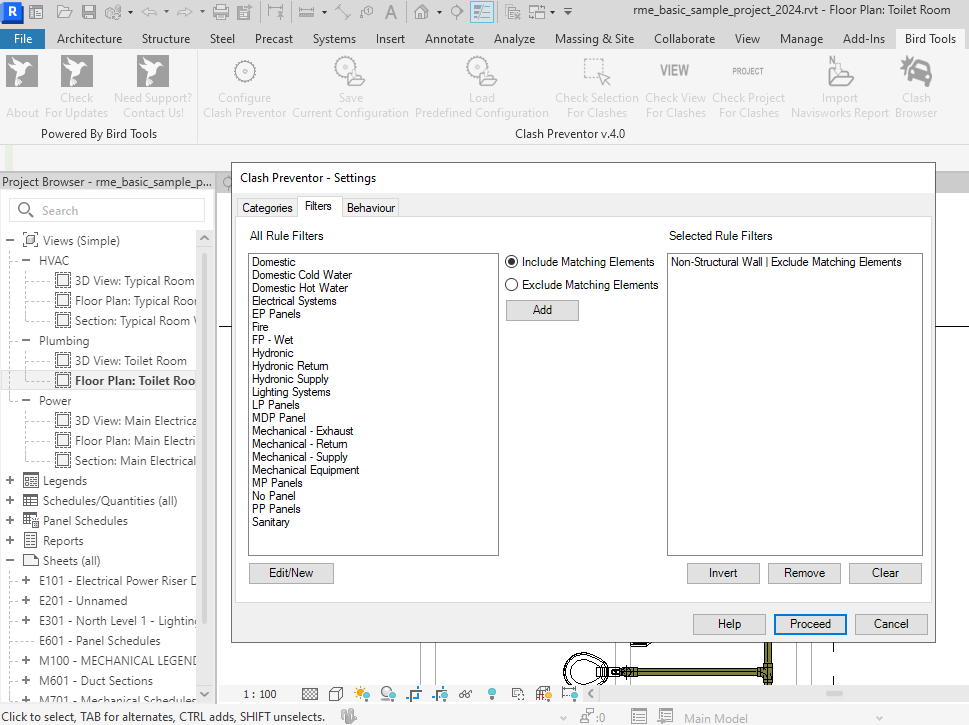Open the Systems ribbon tab

point(334,39)
